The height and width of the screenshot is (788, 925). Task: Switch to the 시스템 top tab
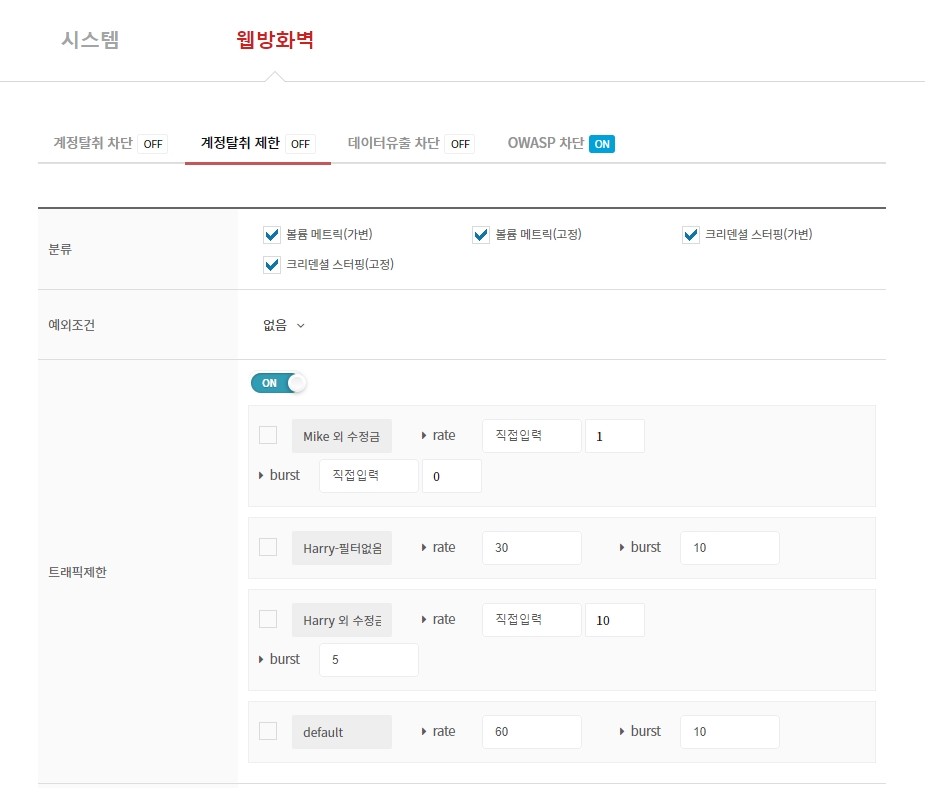(90, 40)
